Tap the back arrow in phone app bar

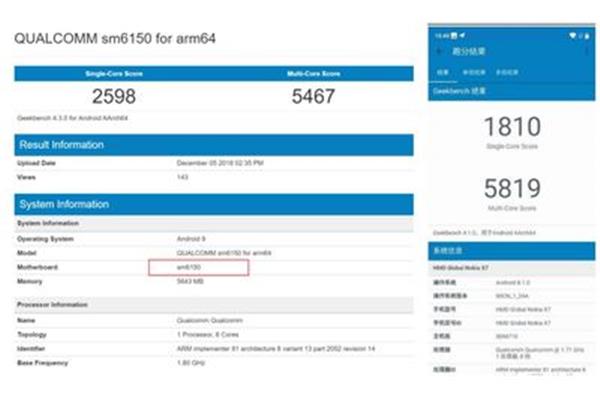(439, 51)
